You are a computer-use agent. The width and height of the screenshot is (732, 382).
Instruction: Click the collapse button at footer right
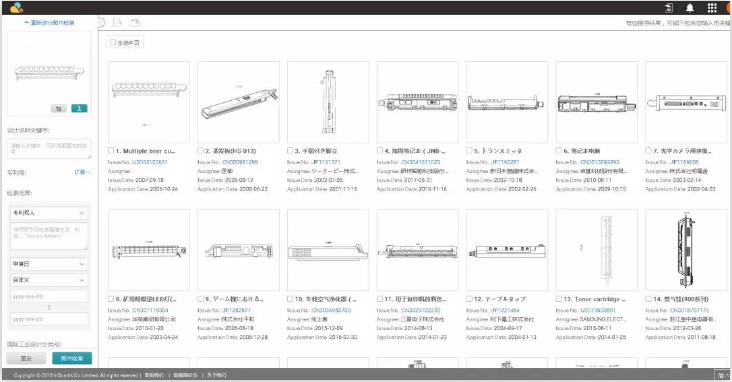[723, 375]
